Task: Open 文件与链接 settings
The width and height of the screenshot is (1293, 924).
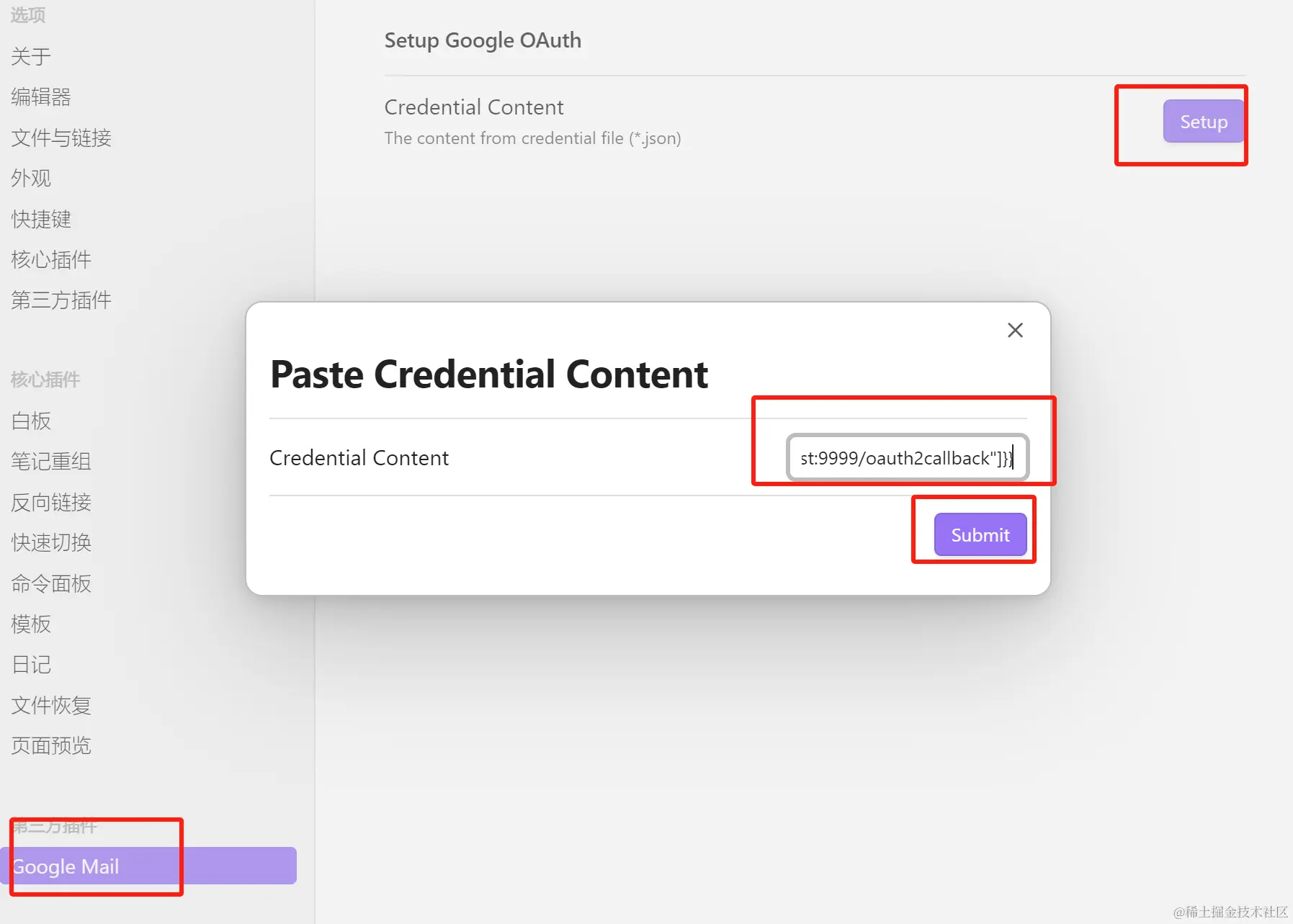Action: 61,138
